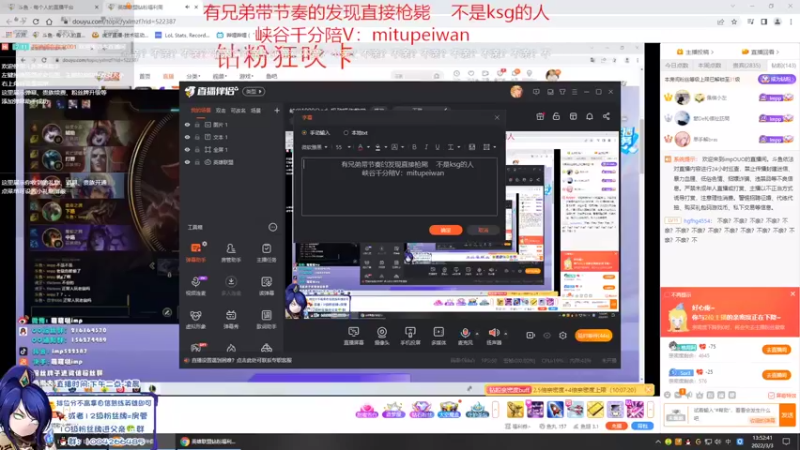Screen dimensions: 800x450
Task: Hide the 英雄联盟 source with its eye
Action: [x=187, y=162]
